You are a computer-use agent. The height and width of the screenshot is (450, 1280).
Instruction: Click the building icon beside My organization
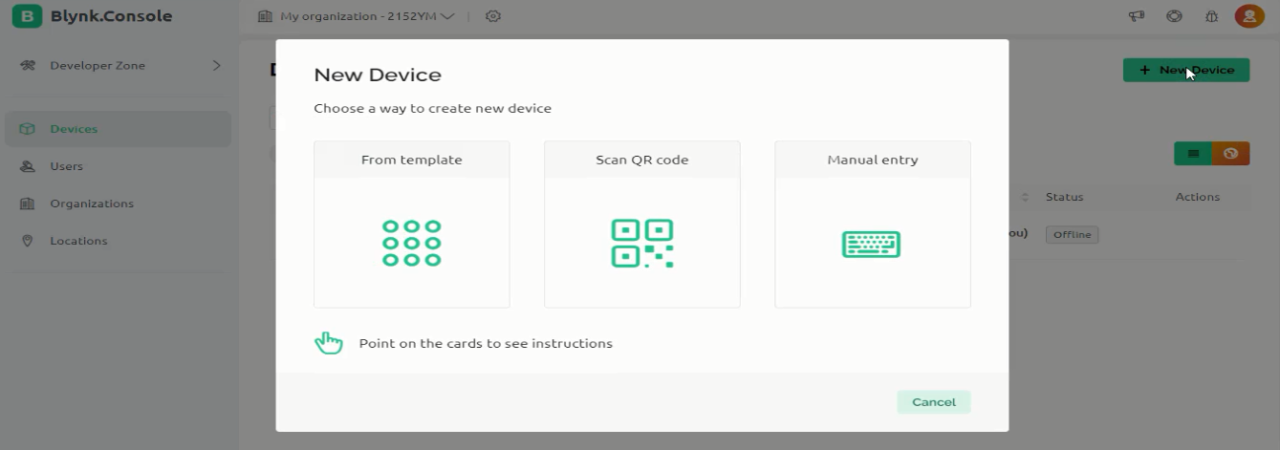click(265, 16)
